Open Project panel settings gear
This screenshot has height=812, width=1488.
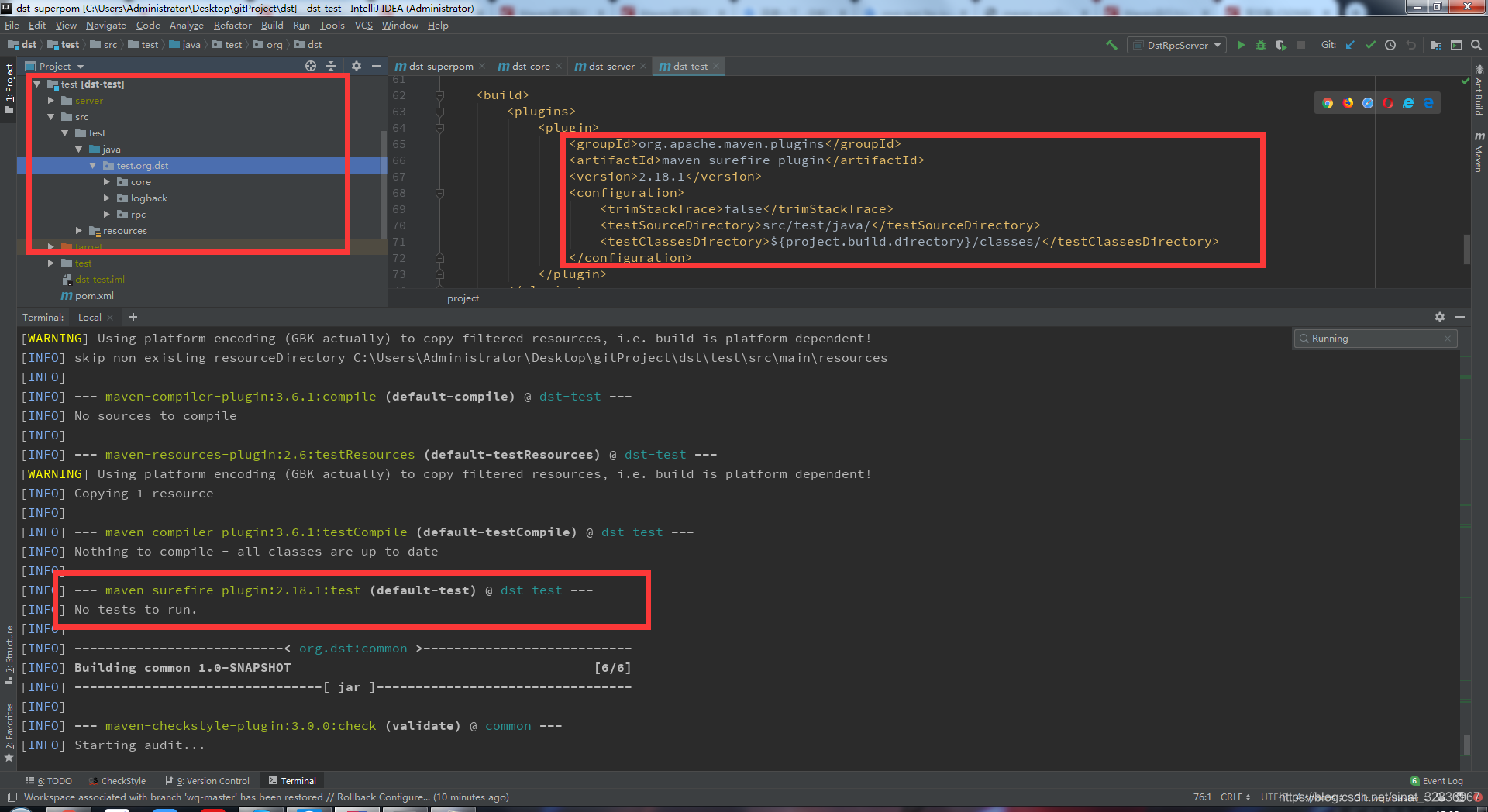pos(356,66)
